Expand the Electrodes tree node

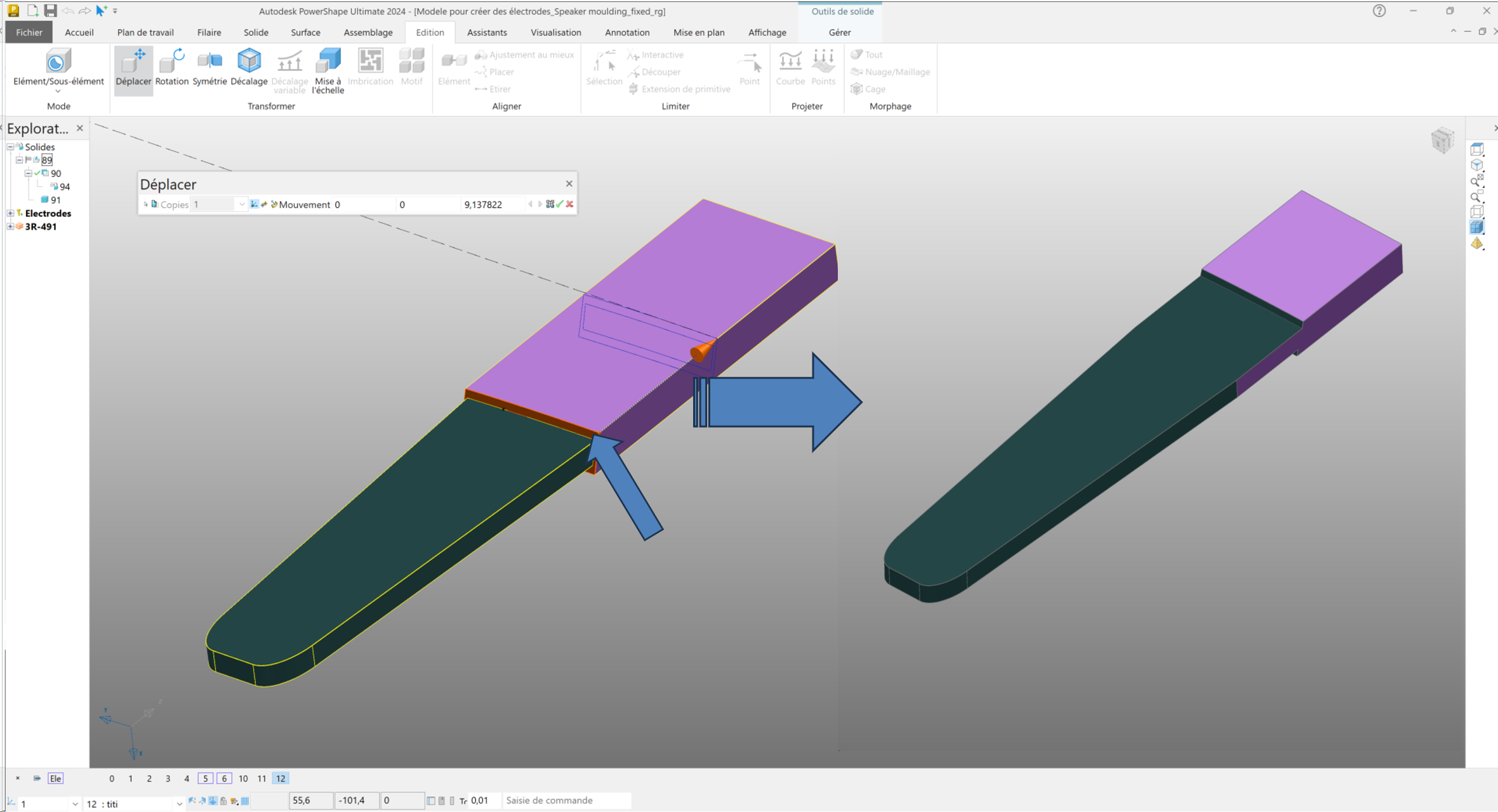10,213
